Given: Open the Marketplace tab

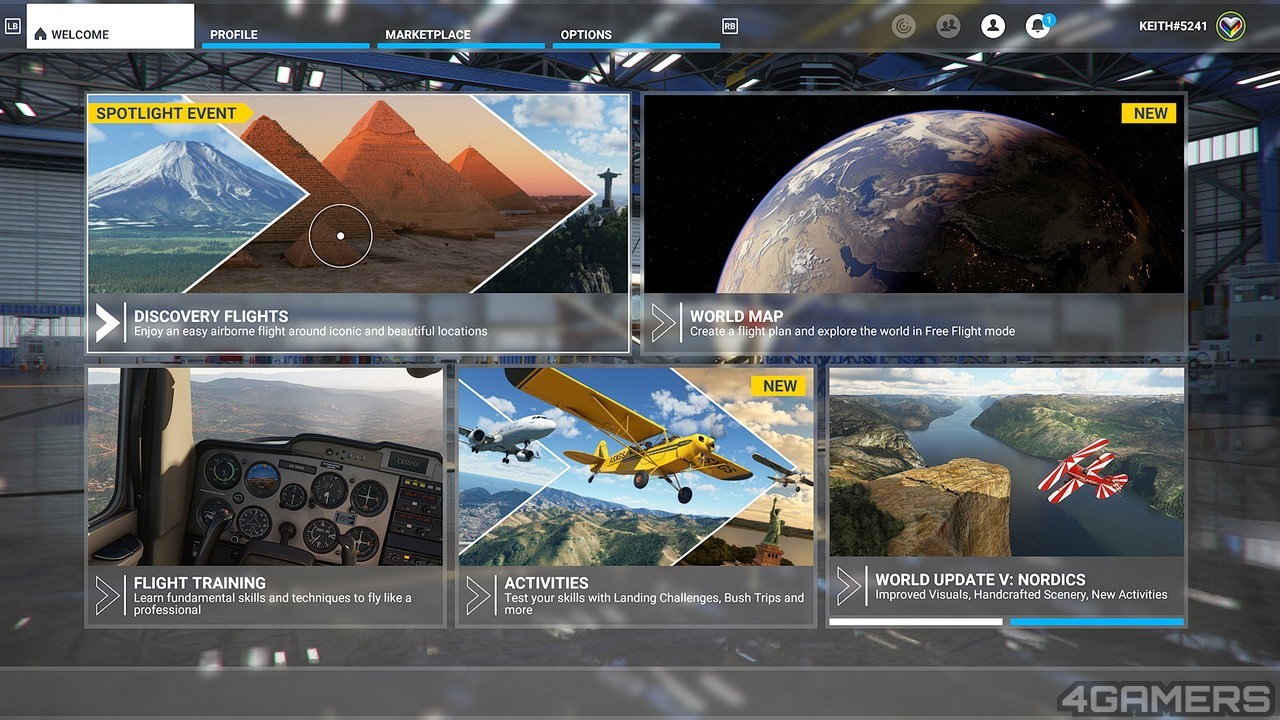Looking at the screenshot, I should (461, 34).
